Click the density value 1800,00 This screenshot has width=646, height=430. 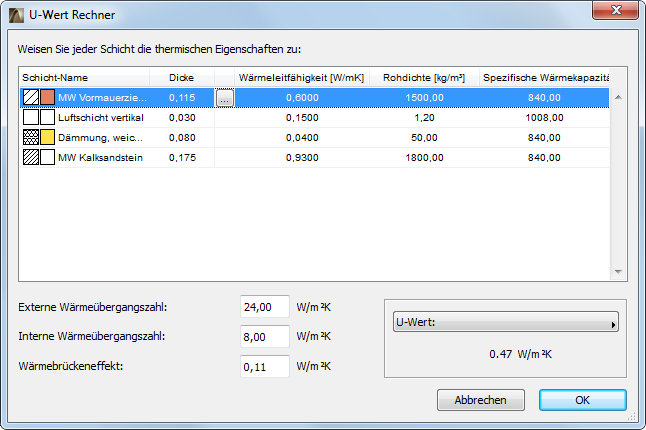click(424, 157)
